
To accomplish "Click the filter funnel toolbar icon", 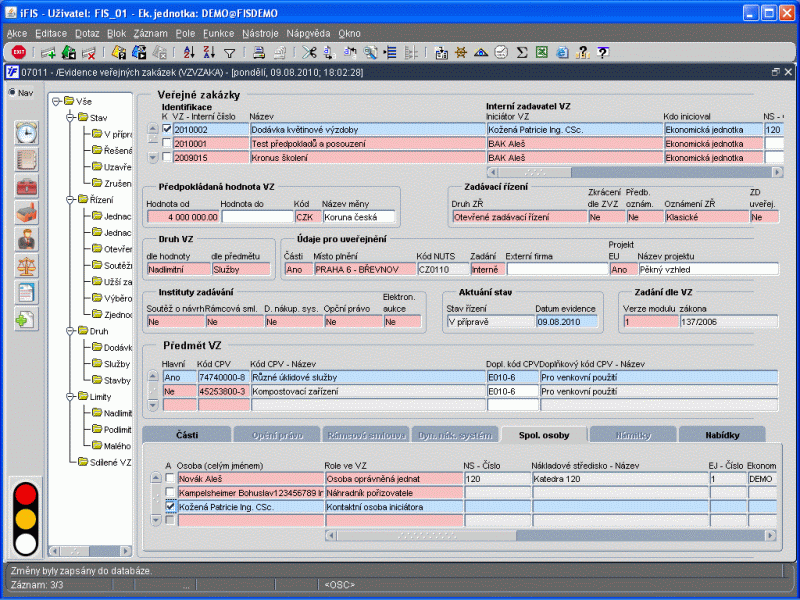I will 230,53.
